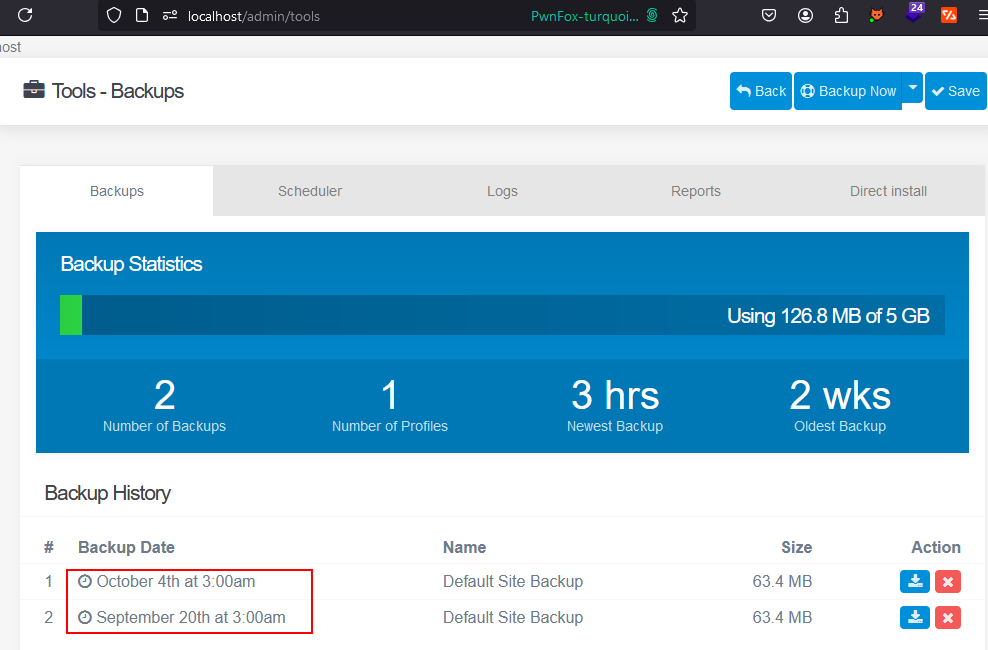
Task: Open the Logs tab
Action: [502, 191]
